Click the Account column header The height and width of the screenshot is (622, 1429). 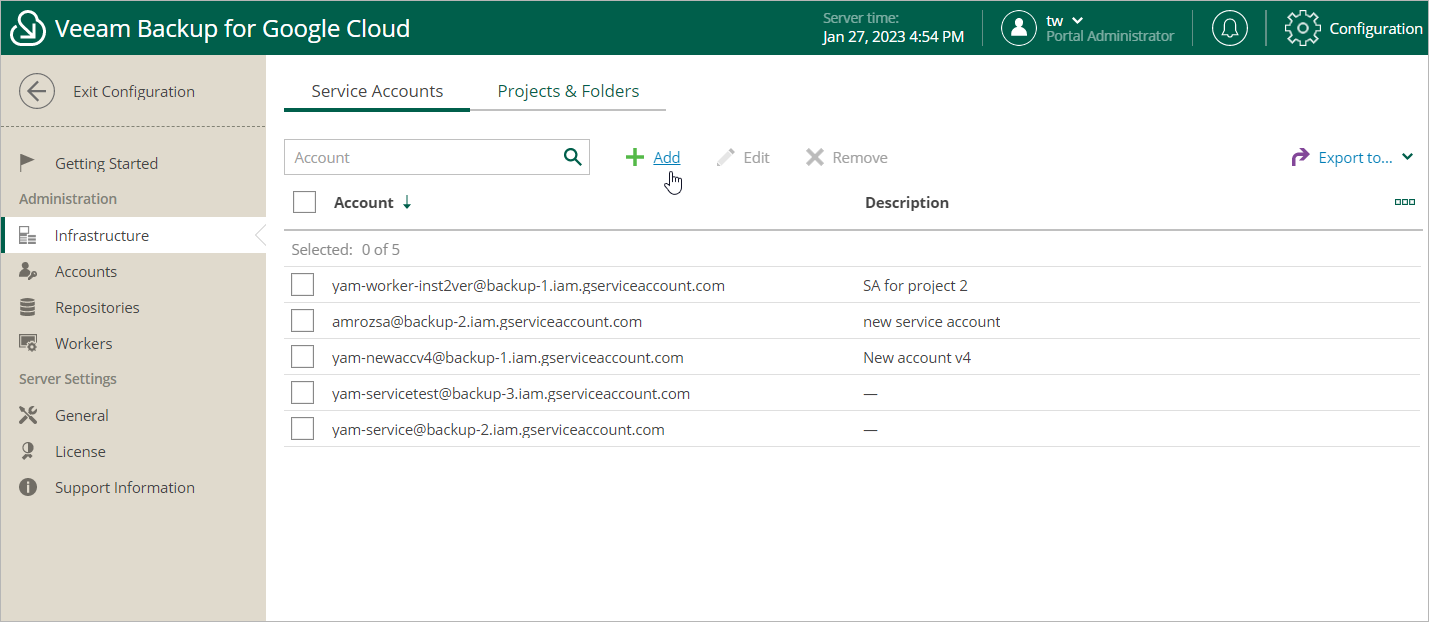(363, 202)
